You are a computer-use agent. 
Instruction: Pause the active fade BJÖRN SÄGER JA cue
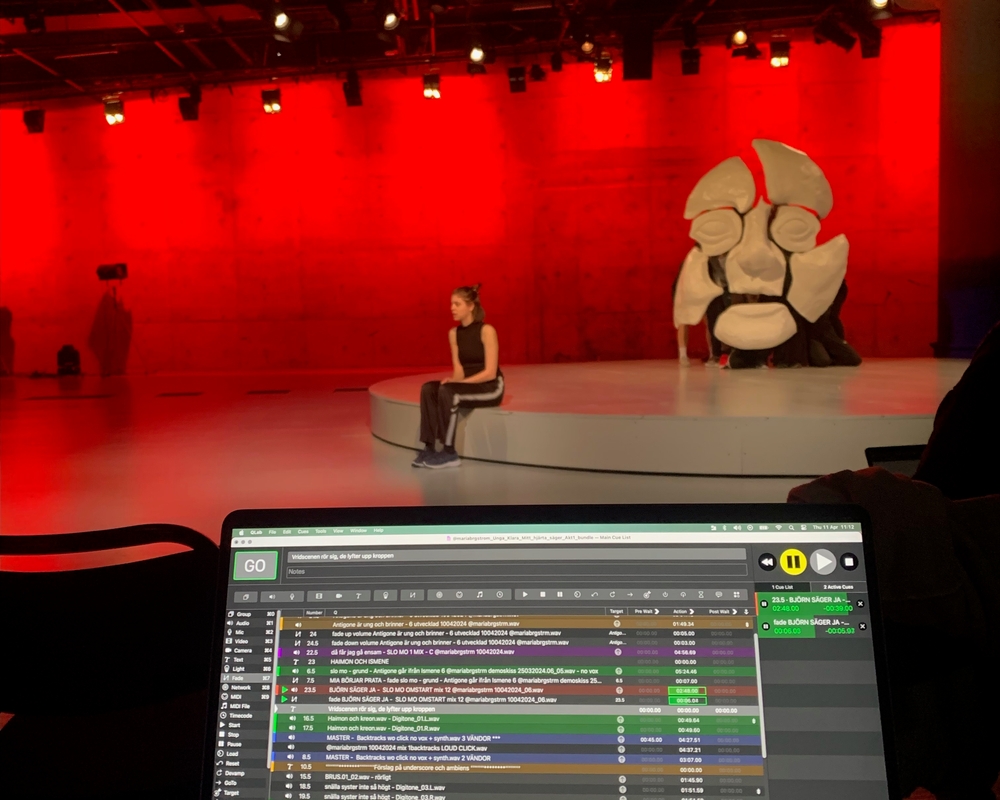click(764, 626)
